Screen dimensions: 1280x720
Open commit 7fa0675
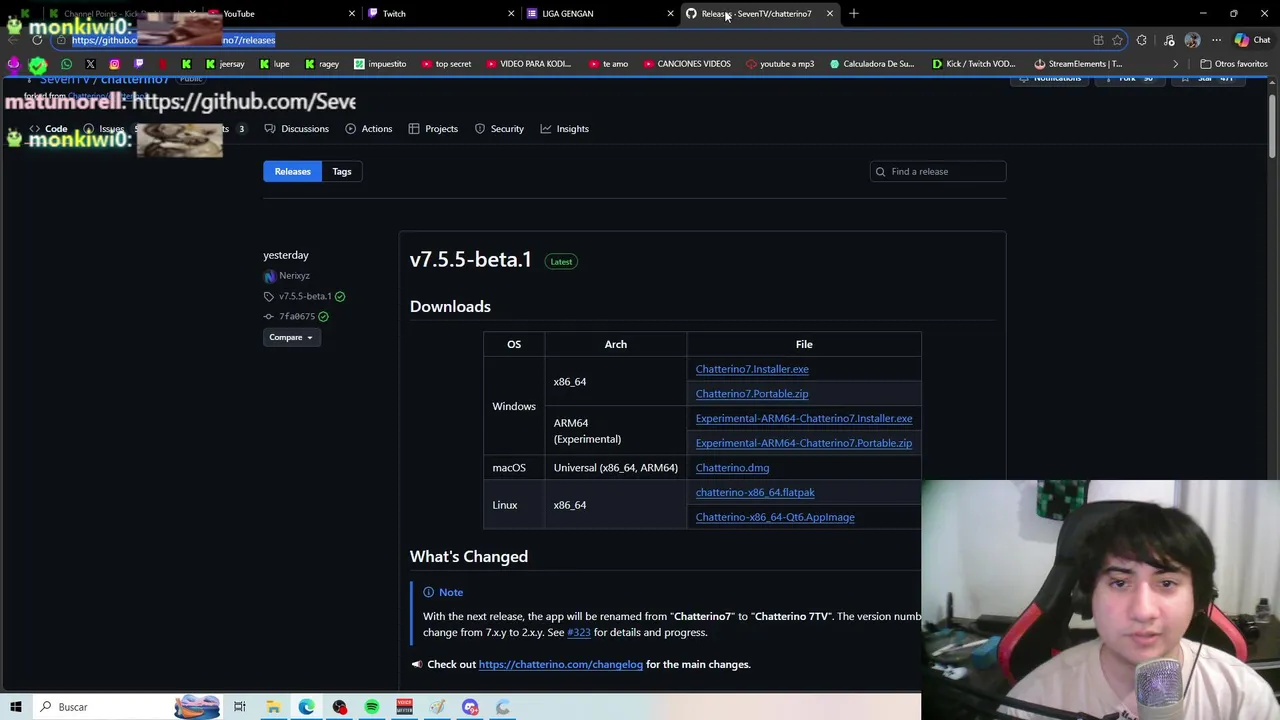pos(297,316)
